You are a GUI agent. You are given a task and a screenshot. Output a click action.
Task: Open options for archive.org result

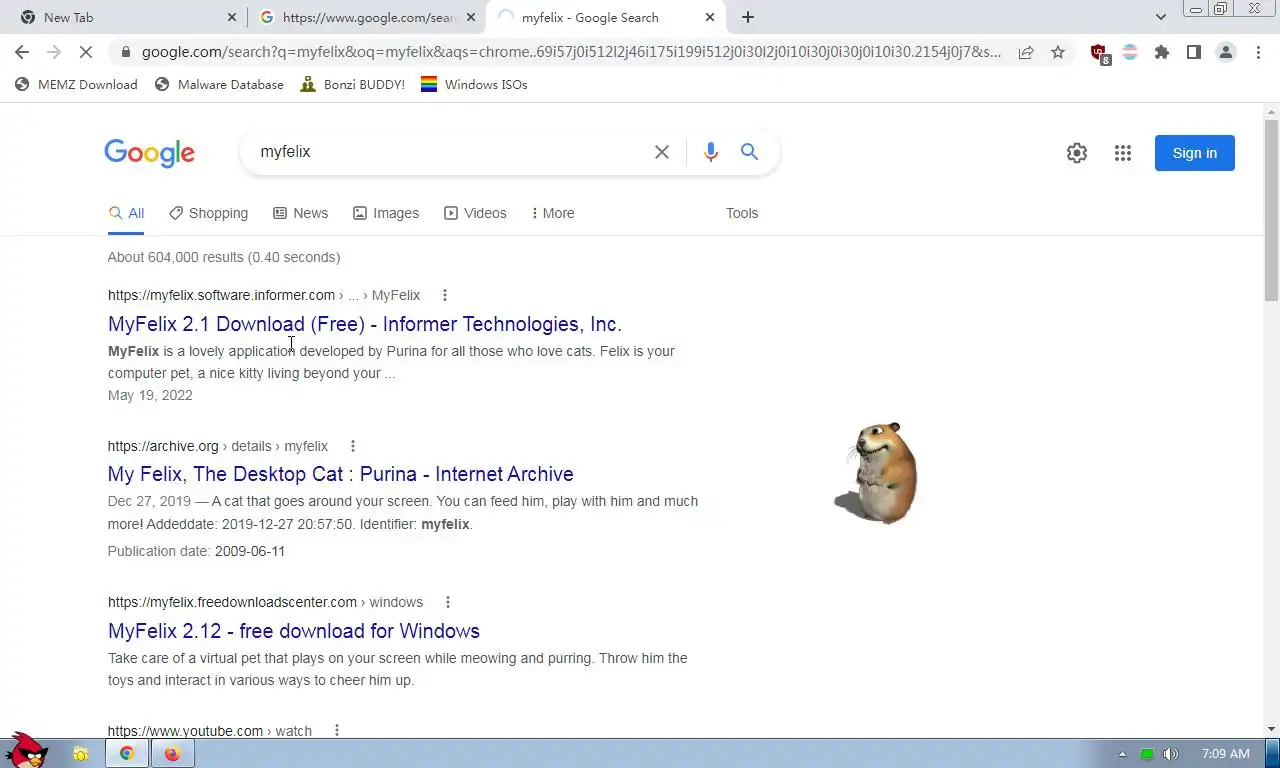pyautogui.click(x=353, y=446)
